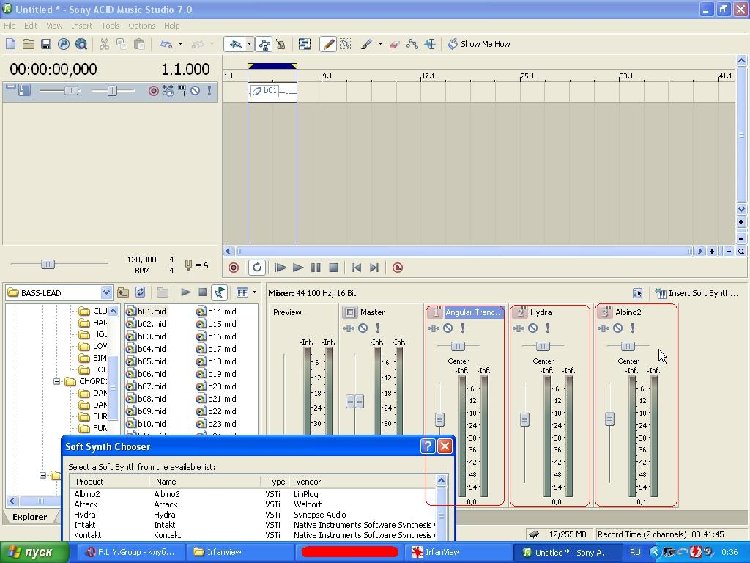Open track FX on the first track header

[168, 90]
